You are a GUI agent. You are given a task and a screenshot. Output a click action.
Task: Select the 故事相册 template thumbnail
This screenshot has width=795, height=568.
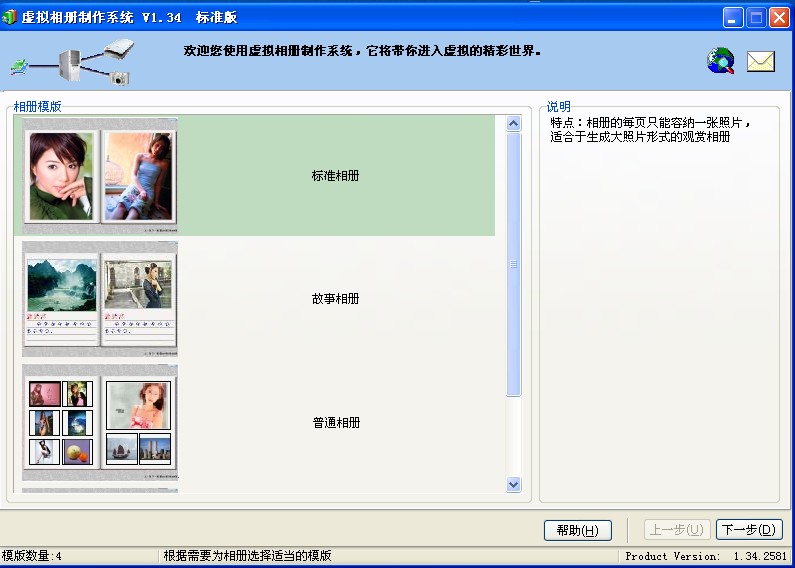[x=100, y=299]
